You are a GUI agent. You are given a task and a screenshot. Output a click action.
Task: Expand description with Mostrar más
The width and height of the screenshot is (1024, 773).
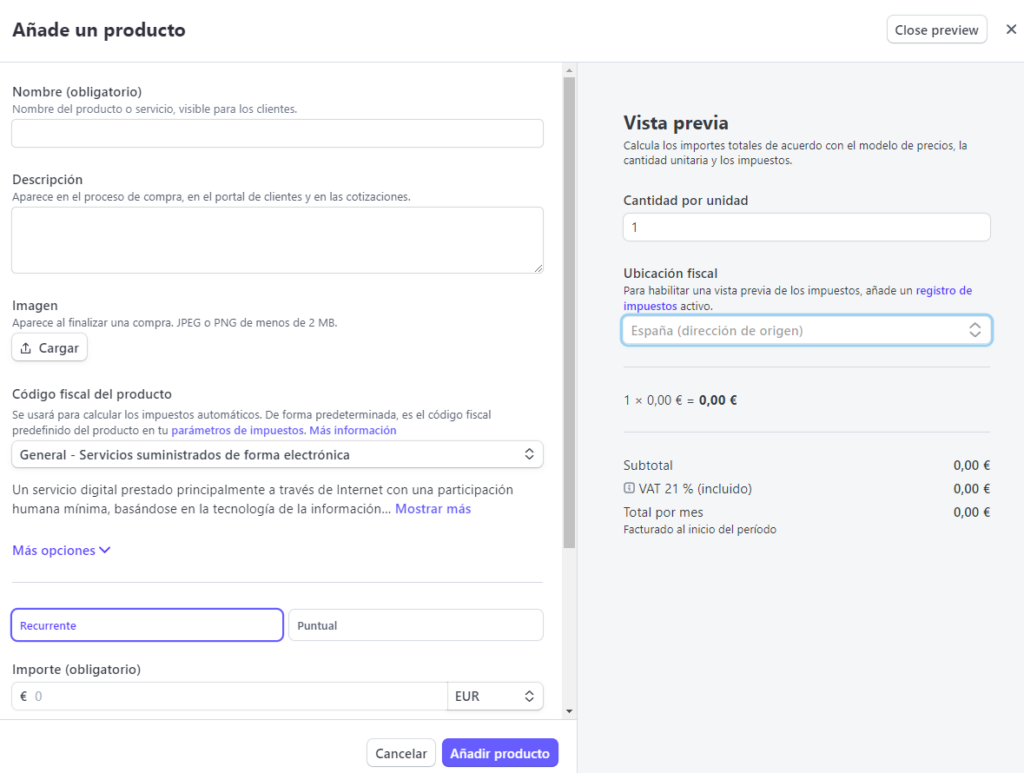click(432, 509)
